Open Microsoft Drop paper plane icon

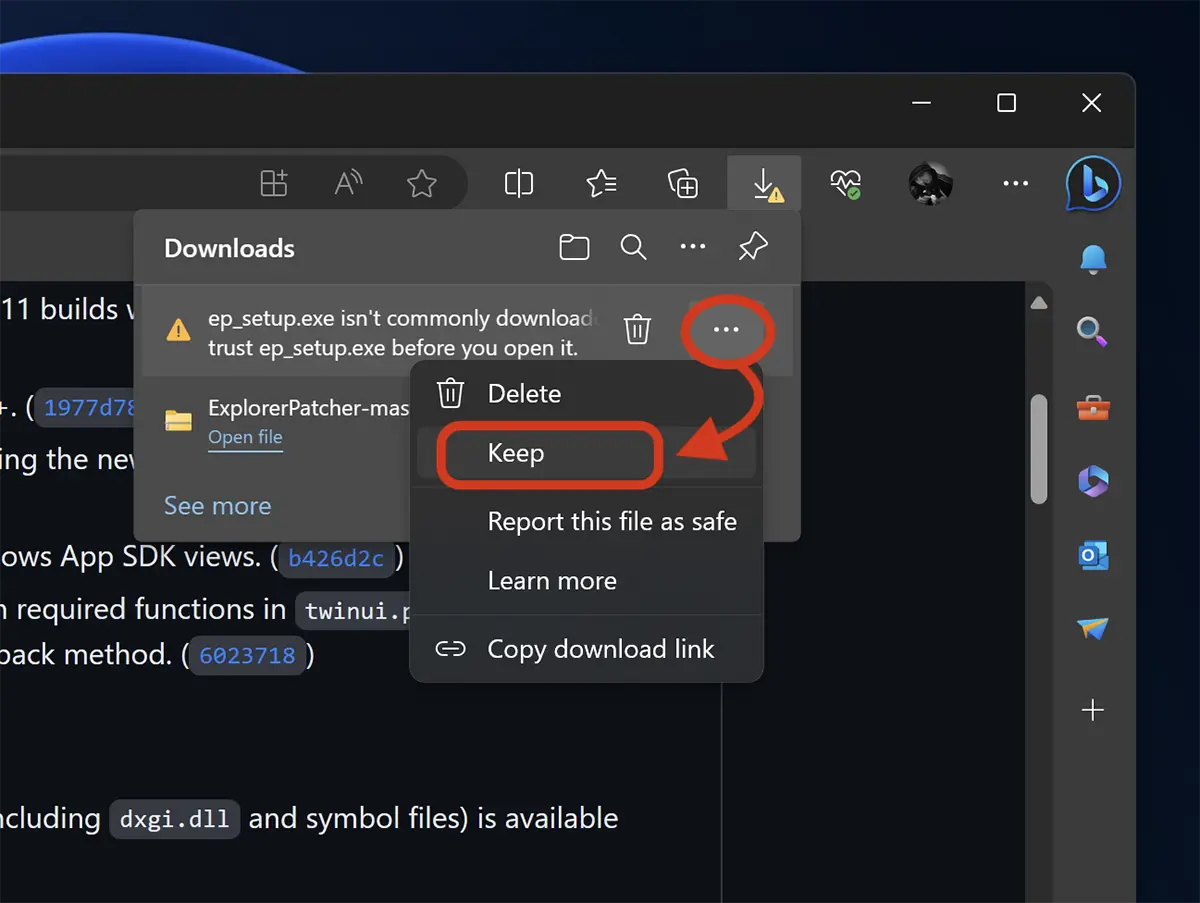tap(1092, 630)
